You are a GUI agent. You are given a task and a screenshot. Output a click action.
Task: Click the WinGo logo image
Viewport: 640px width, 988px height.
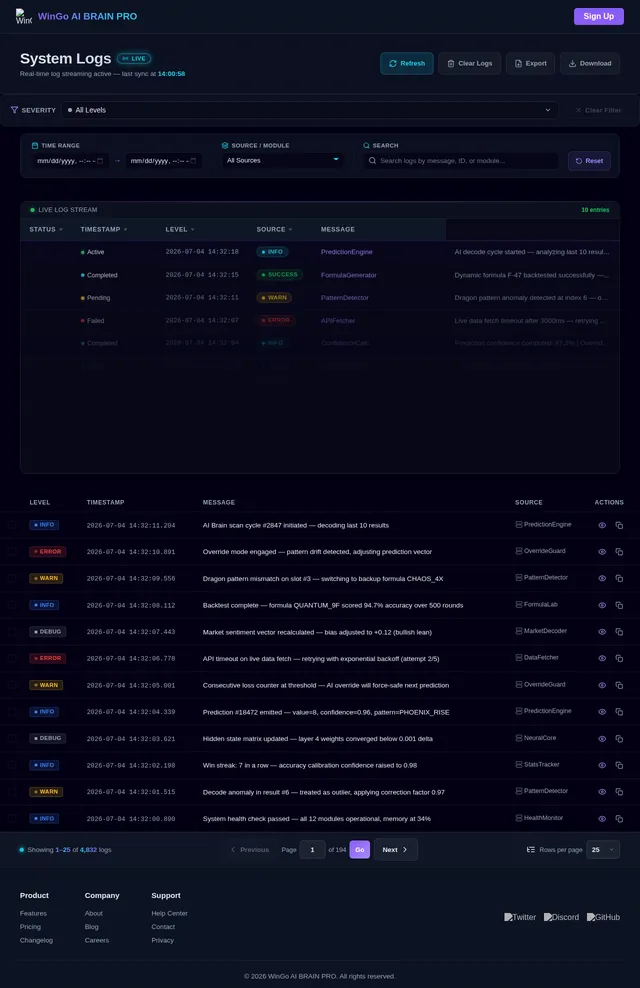pos(23,16)
